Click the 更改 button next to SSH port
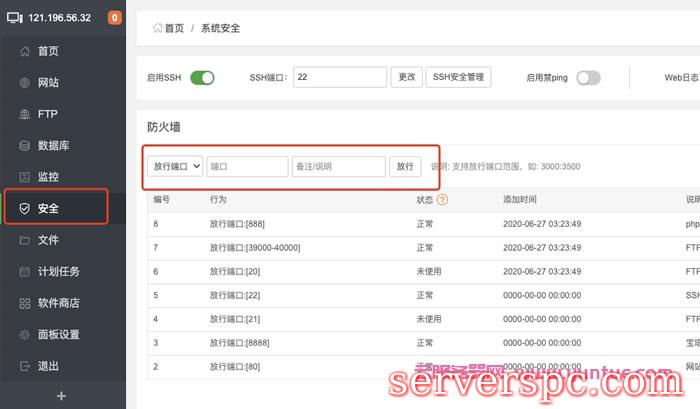 click(405, 77)
